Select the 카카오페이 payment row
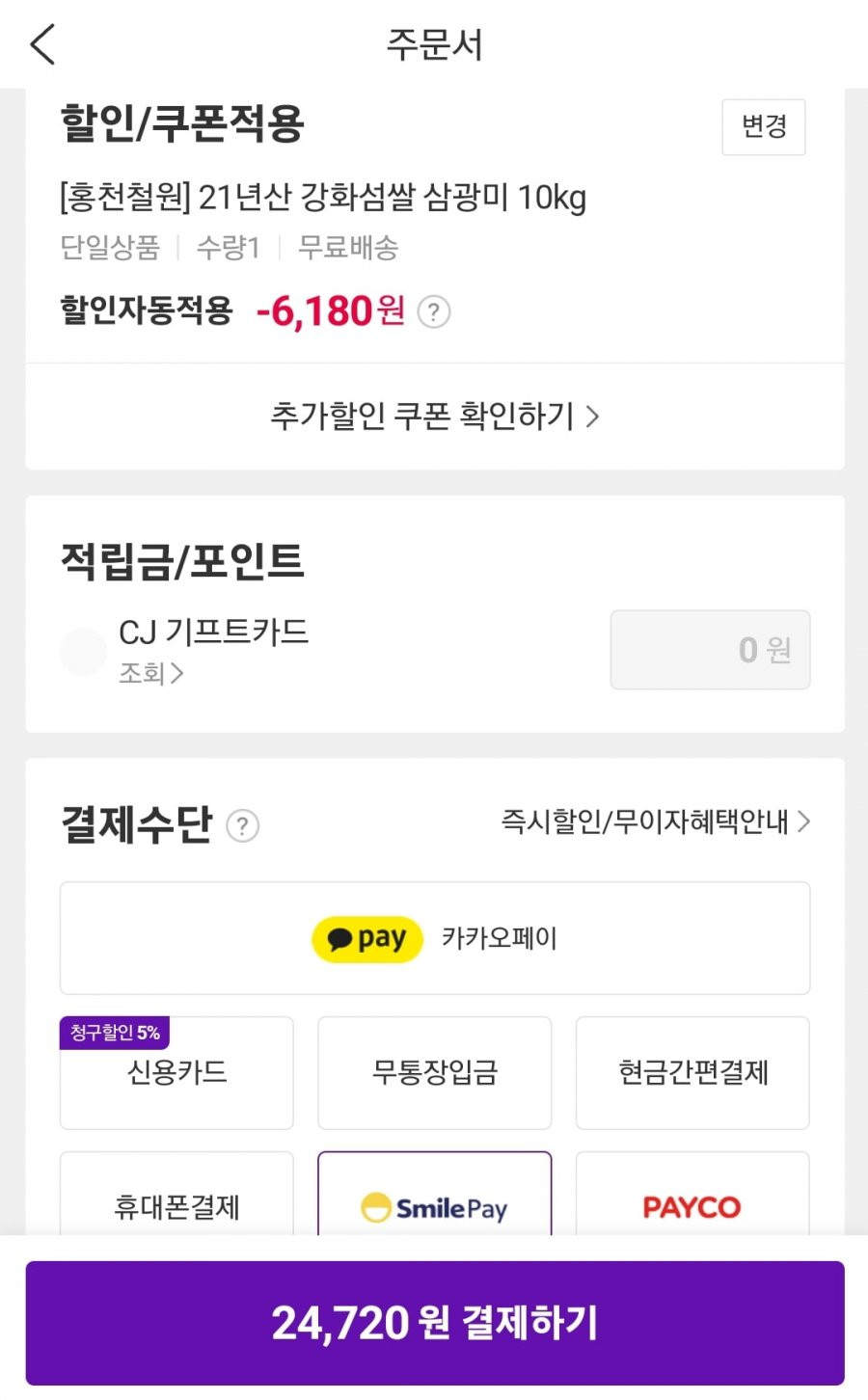 click(x=435, y=938)
